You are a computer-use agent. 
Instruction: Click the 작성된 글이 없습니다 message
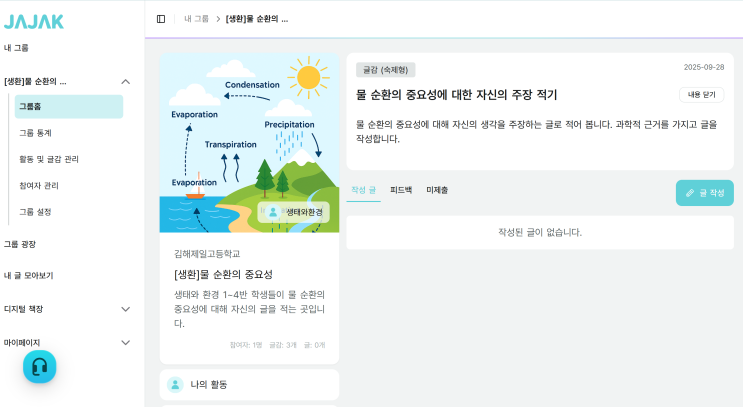coord(540,232)
